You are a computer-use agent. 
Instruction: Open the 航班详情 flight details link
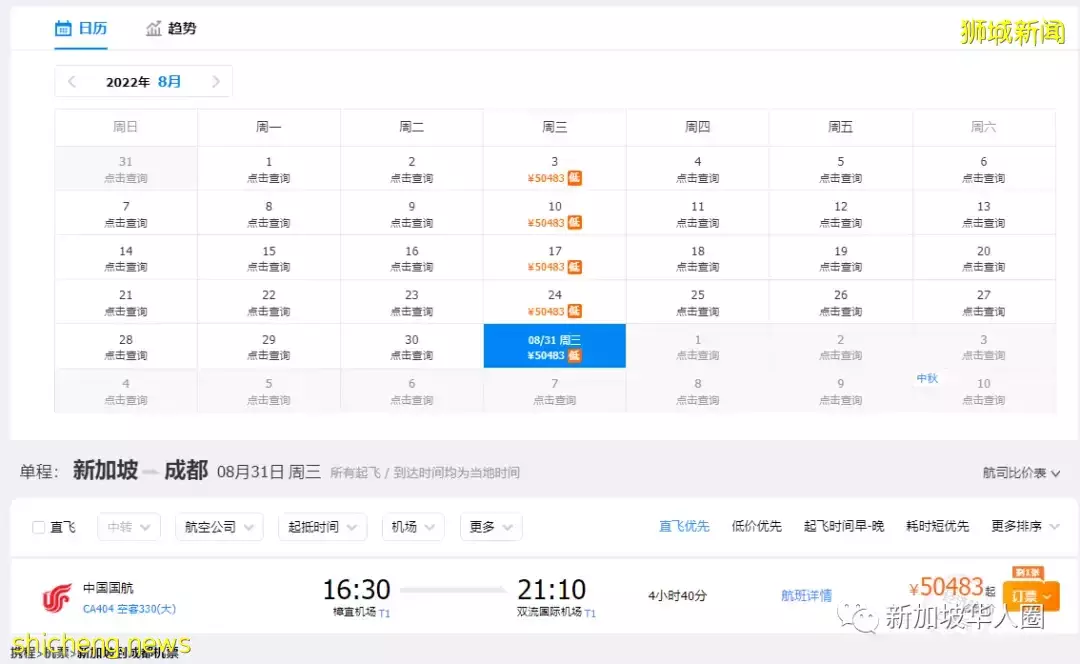807,594
